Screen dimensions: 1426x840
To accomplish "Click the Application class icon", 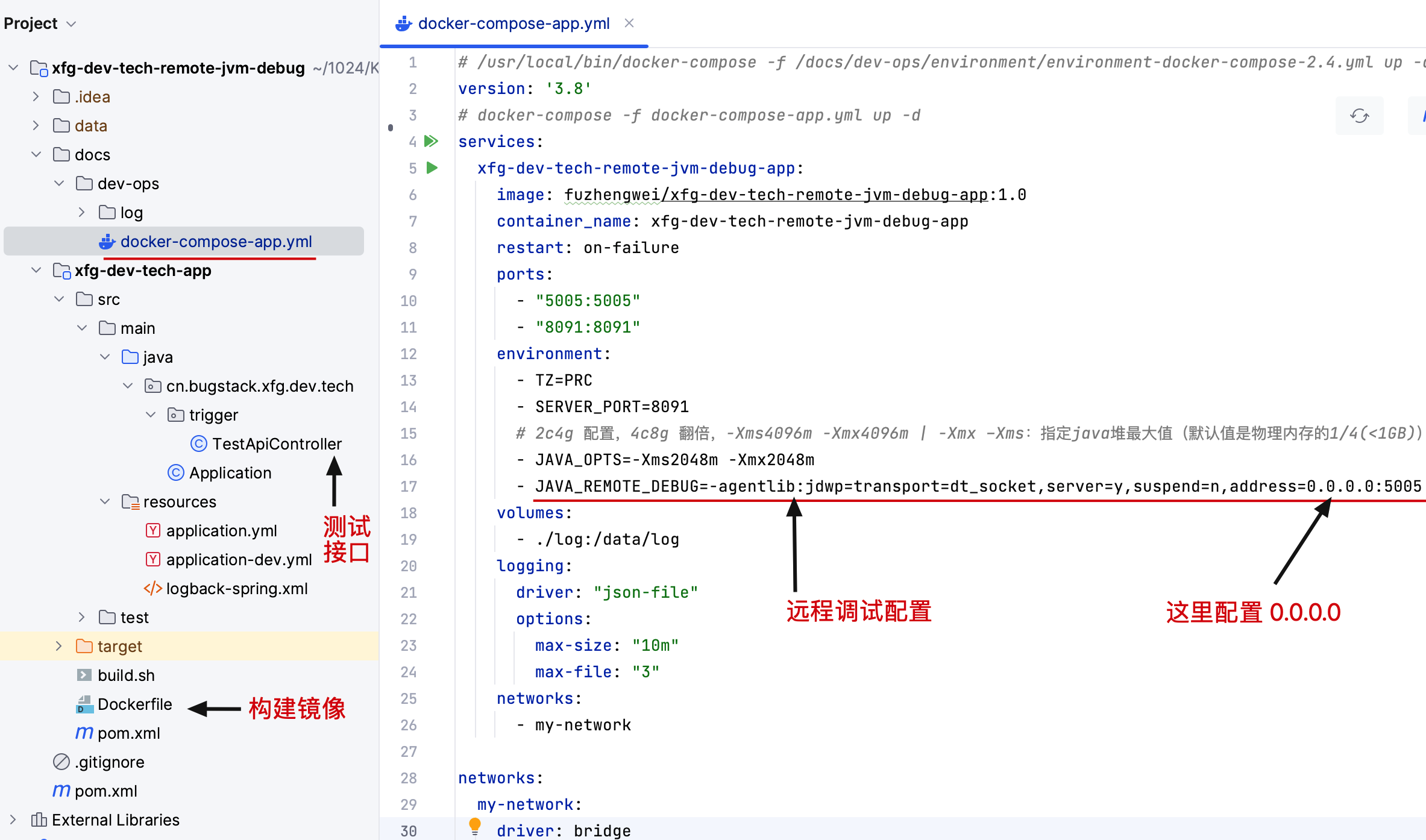I will (175, 473).
